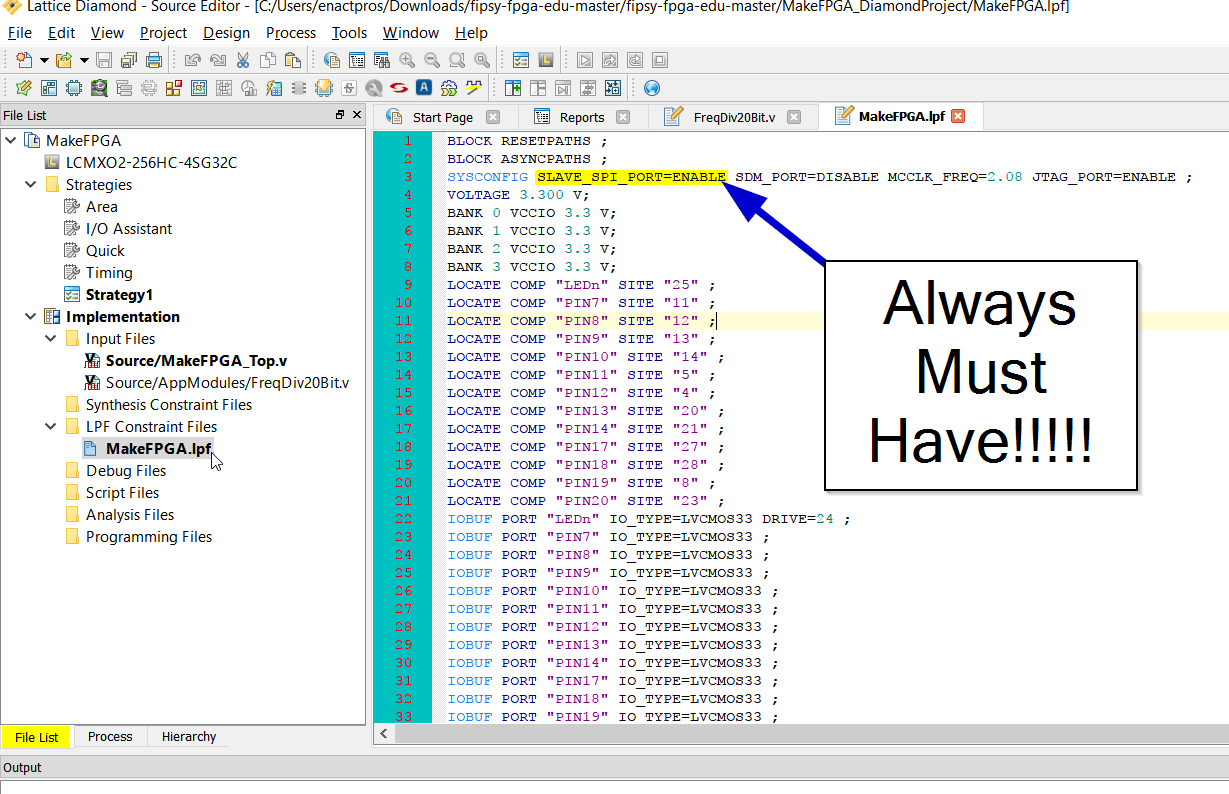Viewport: 1229px width, 794px height.
Task: Save the current file with the floppy icon
Action: coord(104,60)
